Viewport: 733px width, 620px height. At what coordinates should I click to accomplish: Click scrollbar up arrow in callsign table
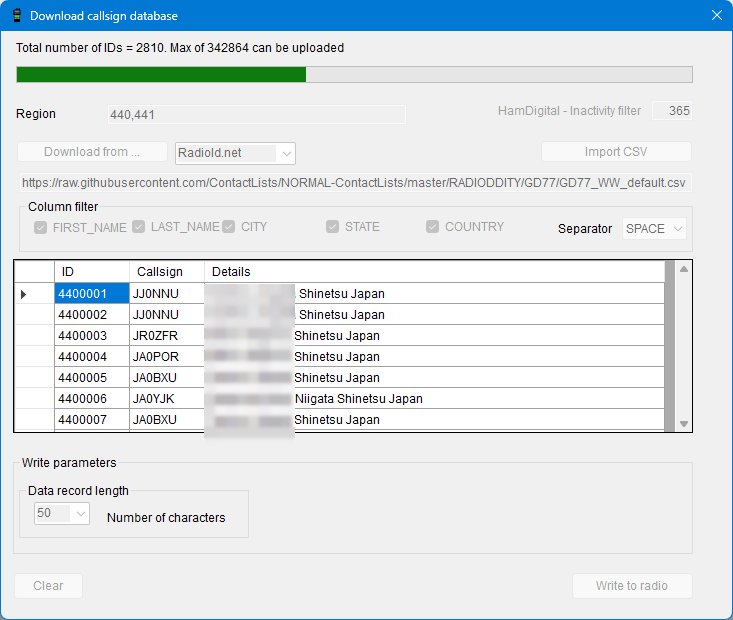tap(684, 269)
